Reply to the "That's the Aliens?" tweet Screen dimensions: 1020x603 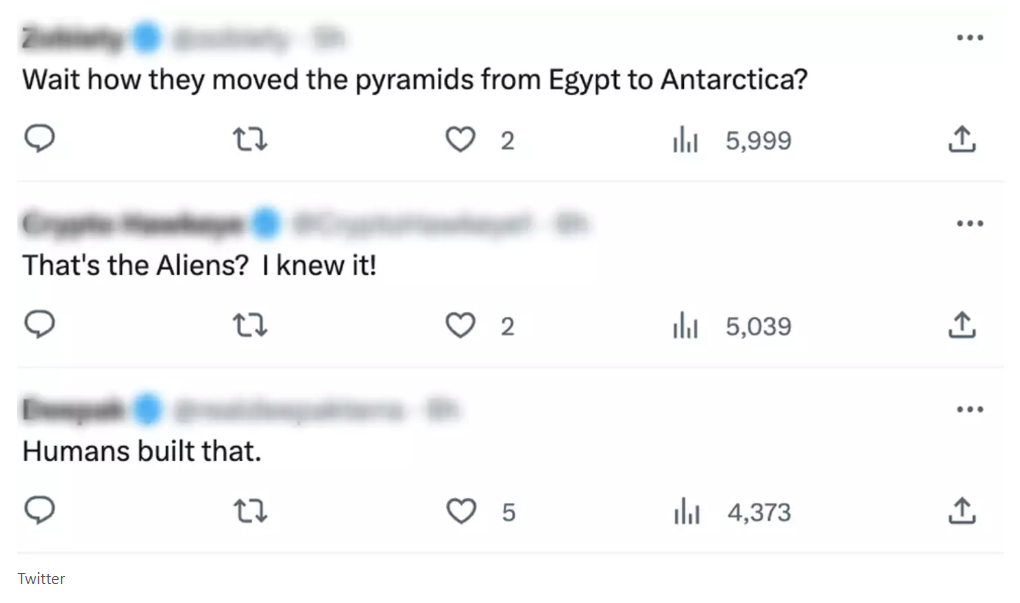point(38,326)
